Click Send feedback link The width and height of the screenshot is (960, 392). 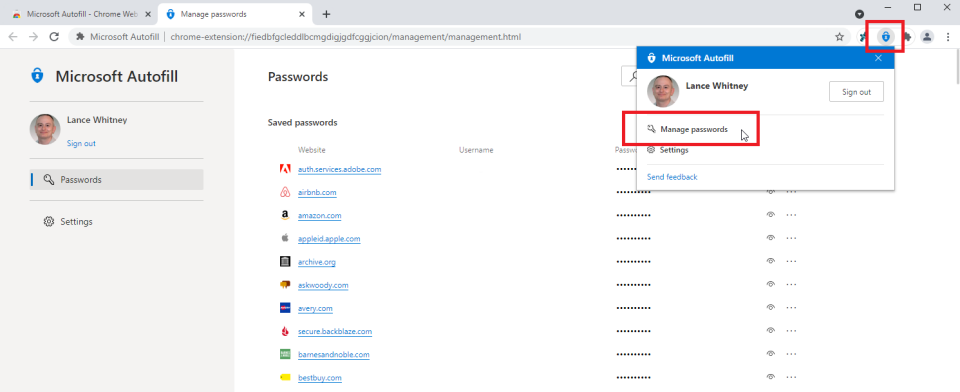click(x=672, y=177)
